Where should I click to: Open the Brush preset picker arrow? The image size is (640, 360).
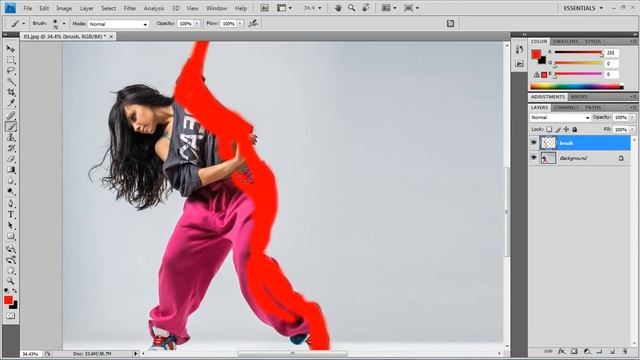click(x=64, y=24)
